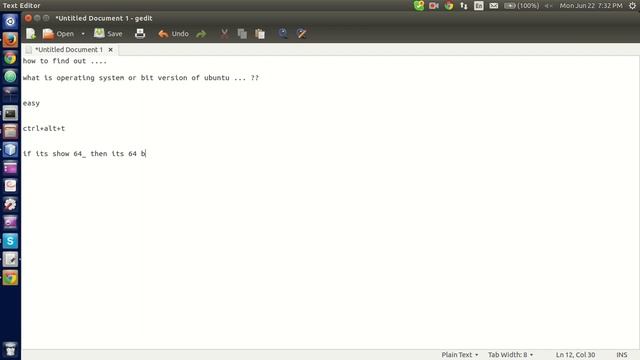Open the mail envelope indicator
Image resolution: width=640 pixels, height=360 pixels.
pos(493,6)
